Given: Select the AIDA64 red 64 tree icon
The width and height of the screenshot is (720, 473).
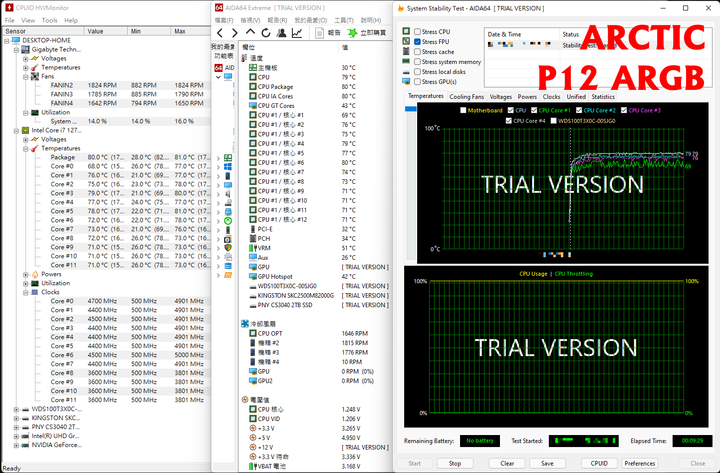Looking at the screenshot, I should [219, 68].
